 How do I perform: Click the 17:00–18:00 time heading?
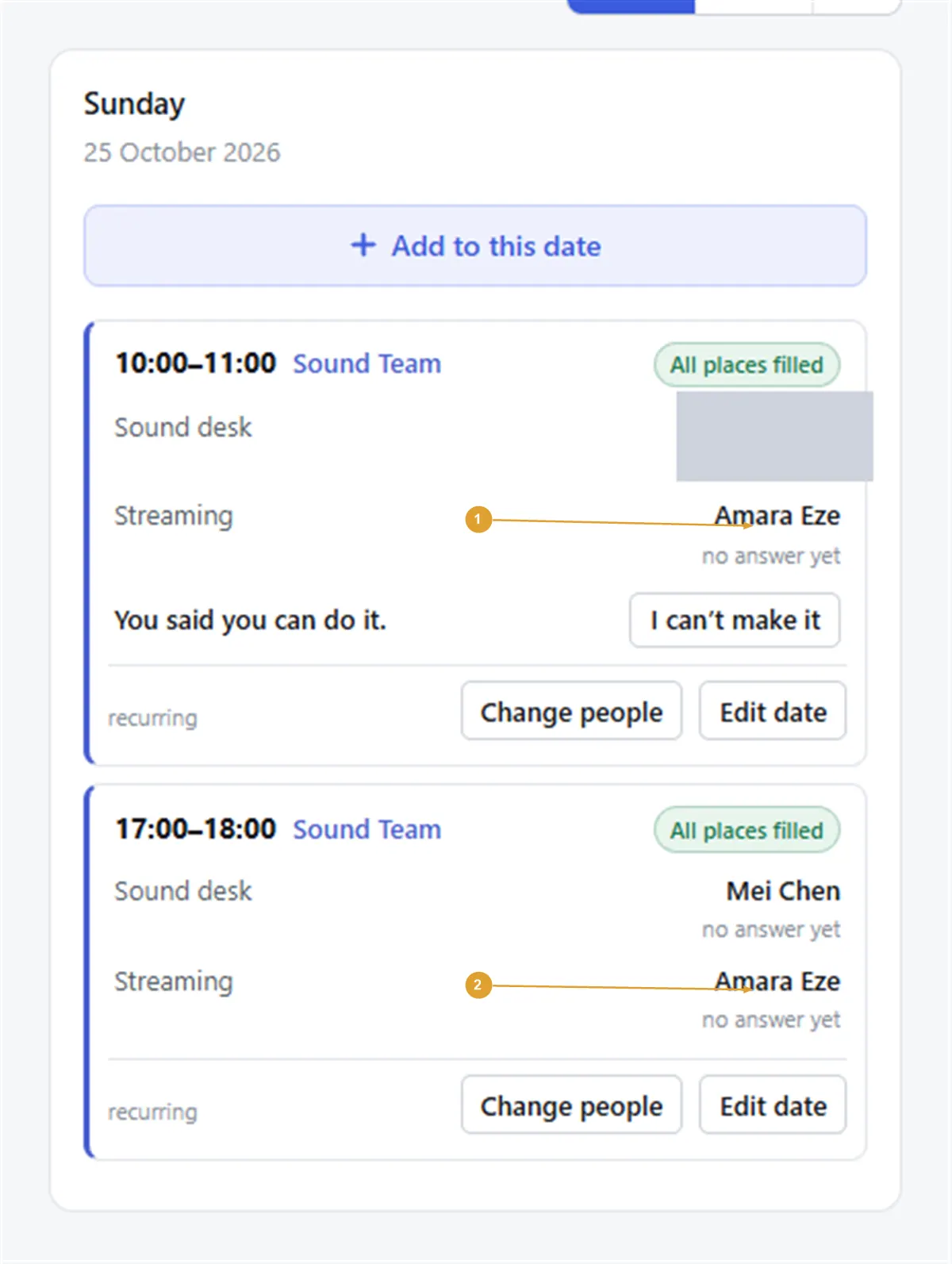[195, 829]
